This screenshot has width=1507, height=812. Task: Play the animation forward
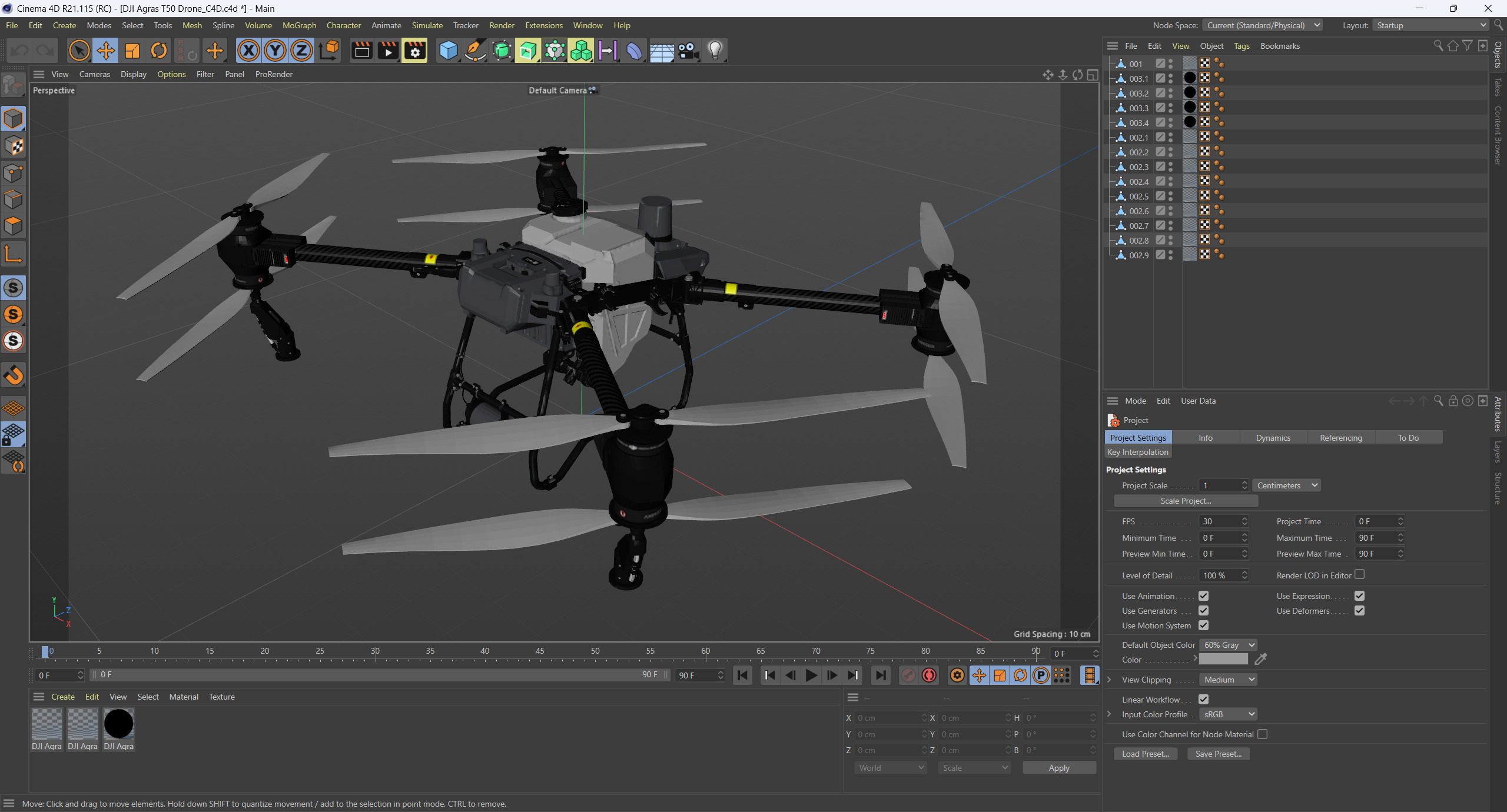(x=811, y=675)
